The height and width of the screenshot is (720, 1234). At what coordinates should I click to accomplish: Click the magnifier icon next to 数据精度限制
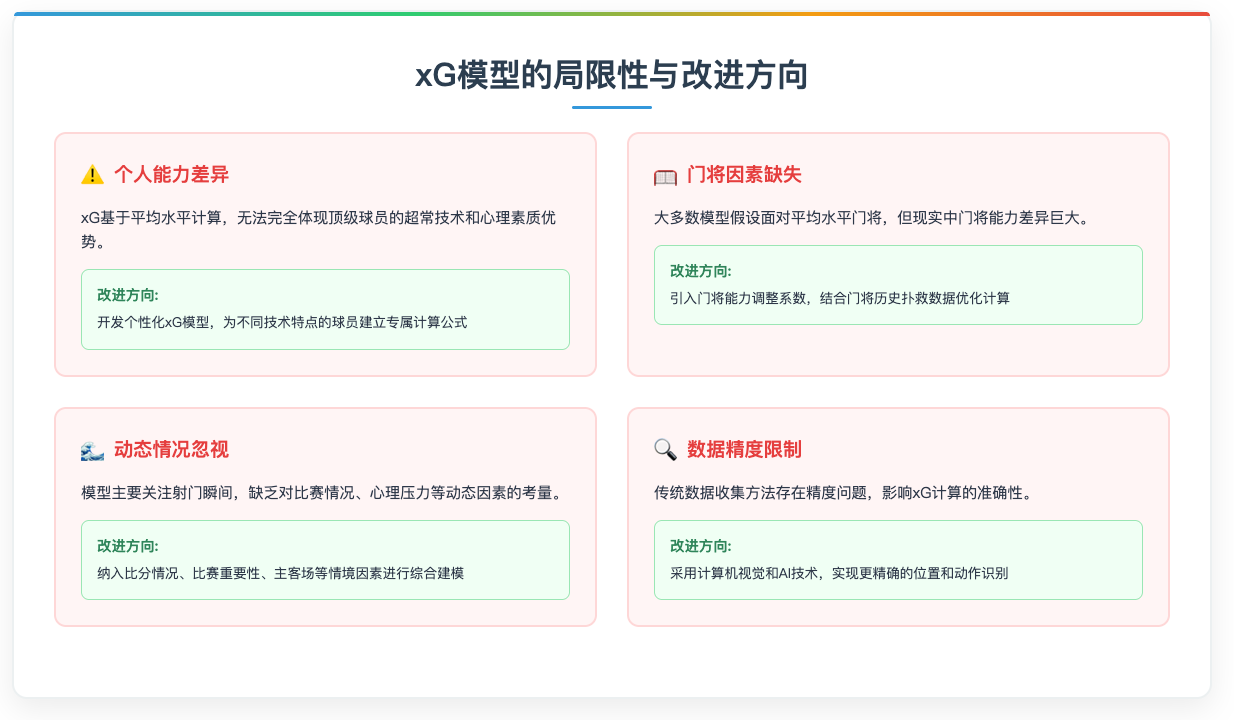(664, 450)
